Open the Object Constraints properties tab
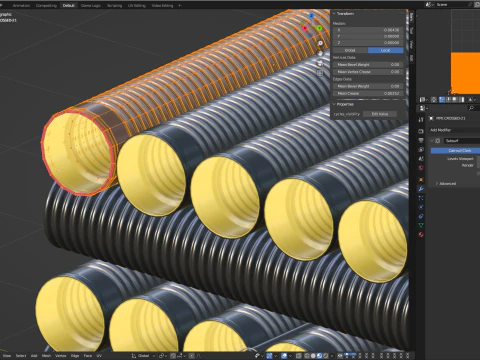Screen dimensions: 480x360 pos(421,216)
